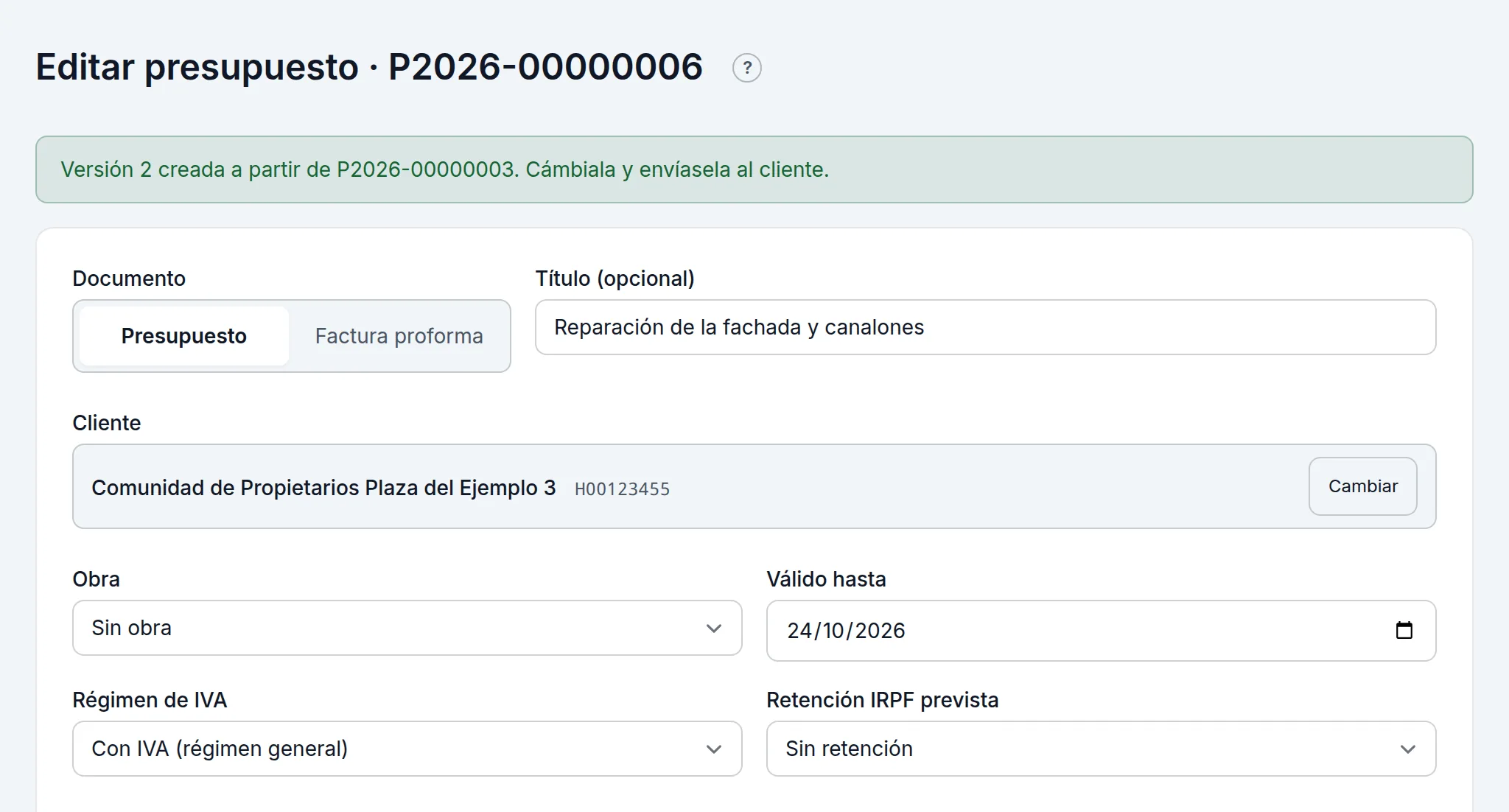
Task: Click the Válido hasta date value 24/10/2026
Action: [x=846, y=631]
